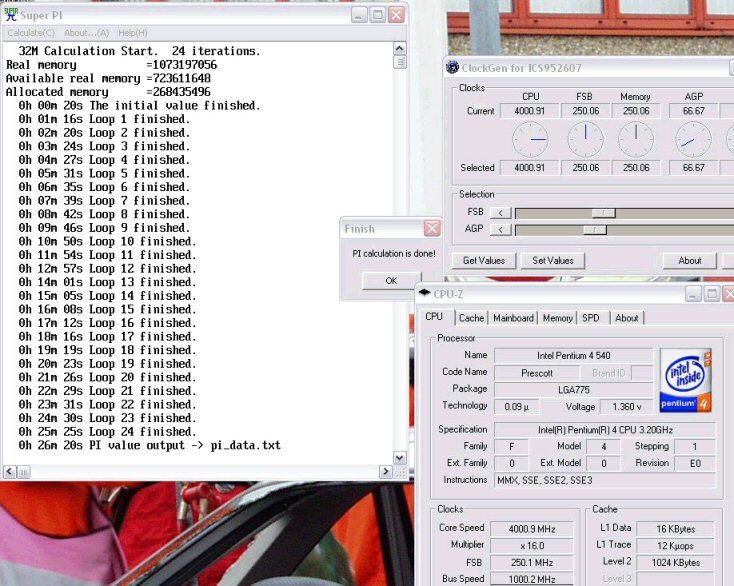Image resolution: width=734 pixels, height=586 pixels.
Task: Click Get Values in ClockGen
Action: point(484,261)
